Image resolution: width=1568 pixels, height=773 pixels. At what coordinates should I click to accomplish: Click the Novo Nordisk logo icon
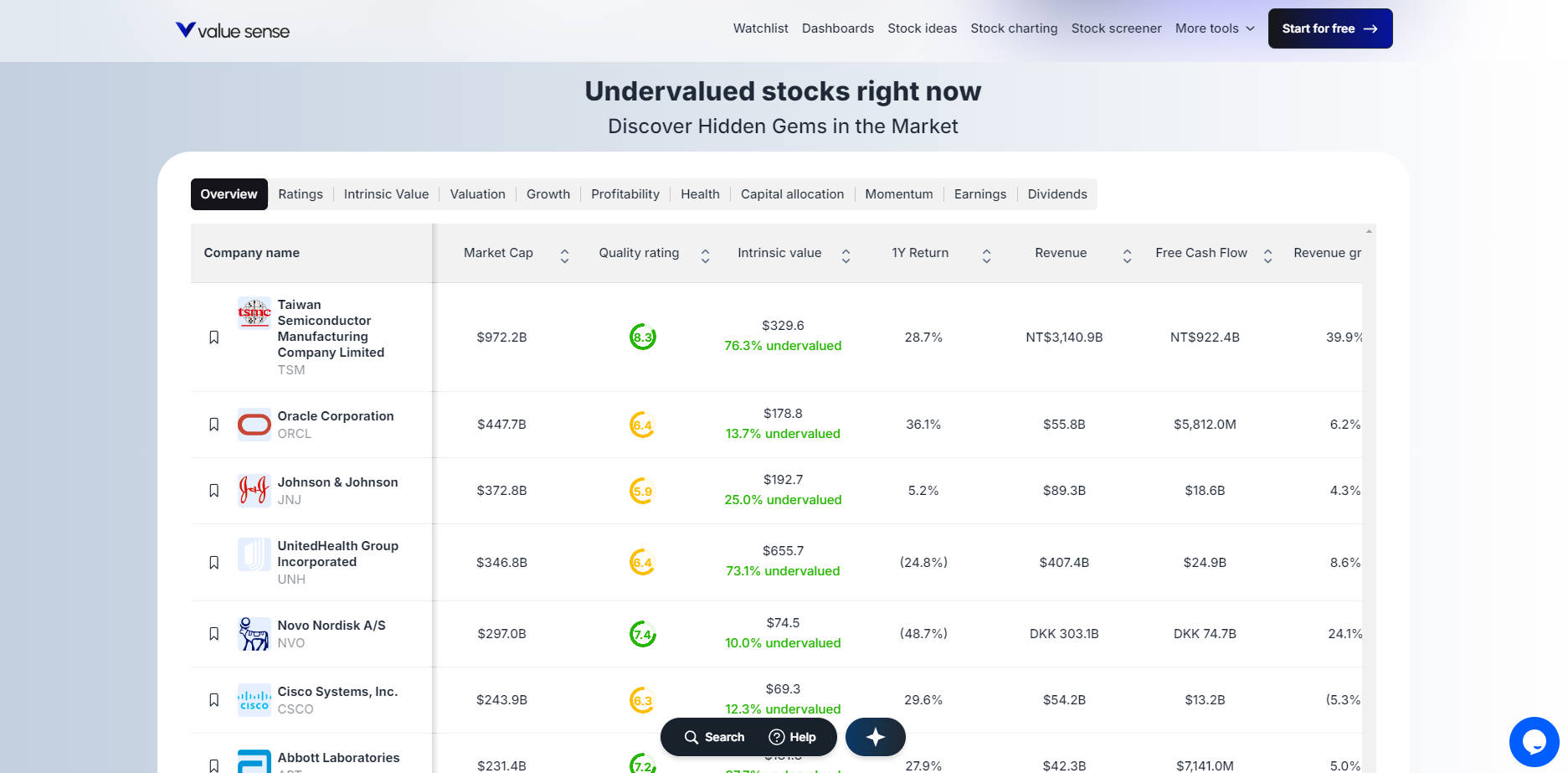click(254, 634)
